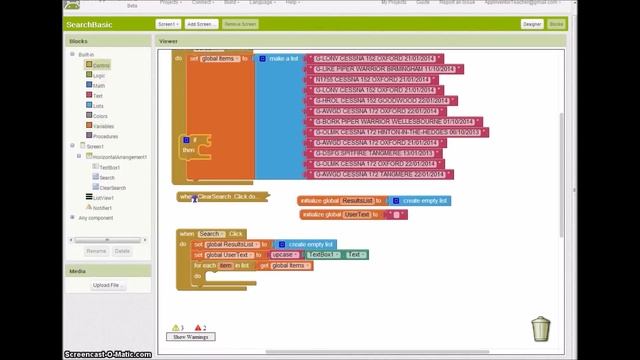640x360 pixels.
Task: Click the ResultsList variable name field
Action: pos(358,201)
